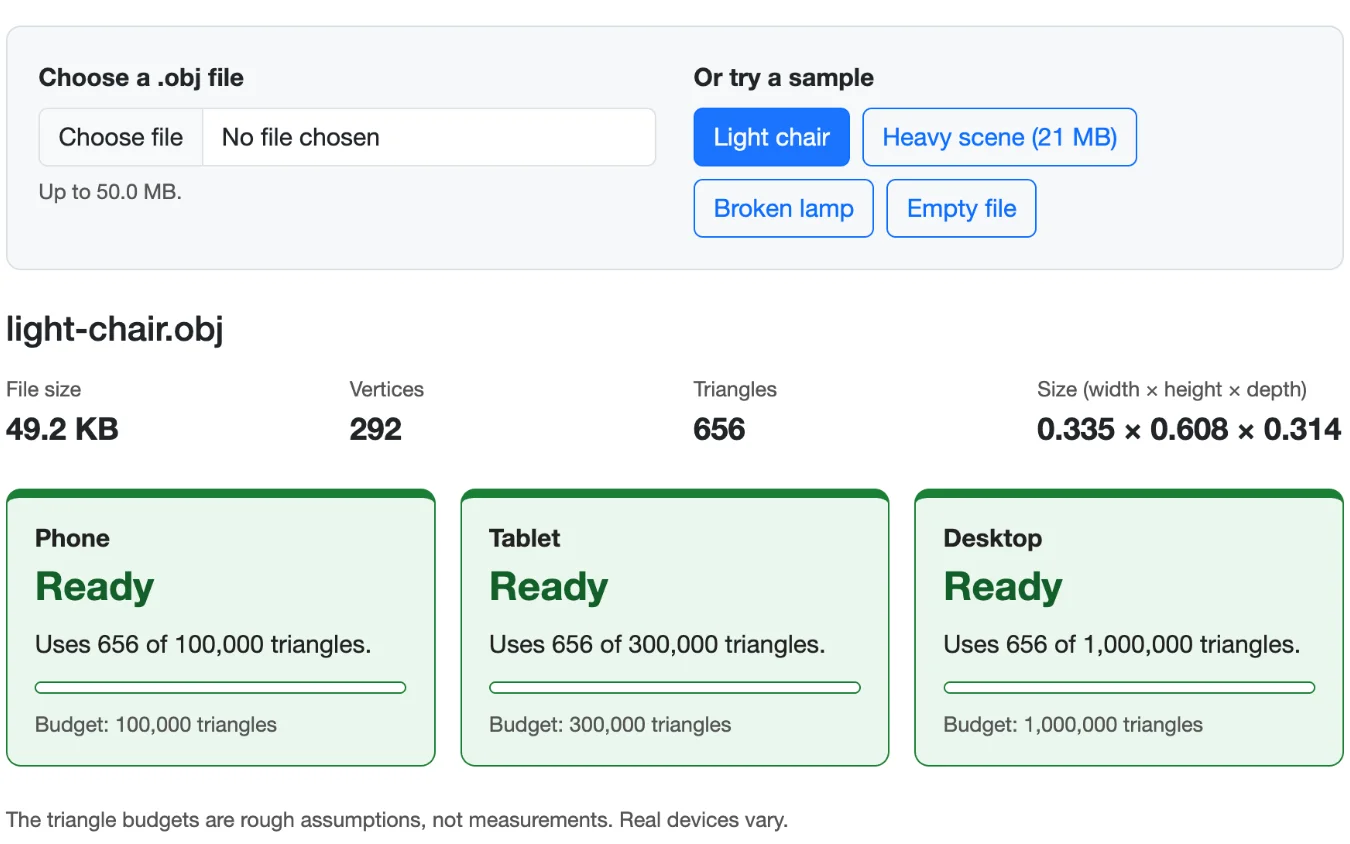Click the 292 vertices value
This screenshot has width=1350, height=844.
pos(376,429)
